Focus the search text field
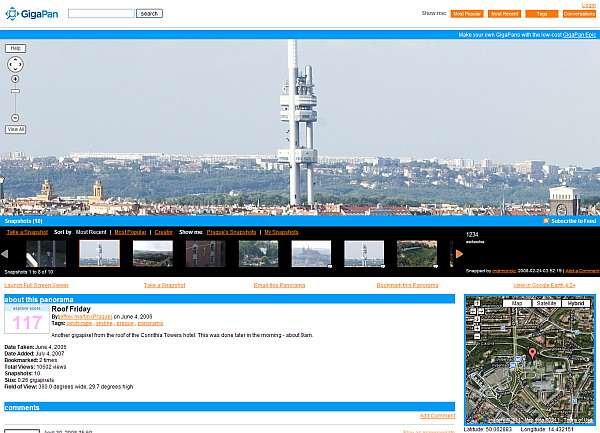The height and width of the screenshot is (433, 600). click(x=101, y=13)
